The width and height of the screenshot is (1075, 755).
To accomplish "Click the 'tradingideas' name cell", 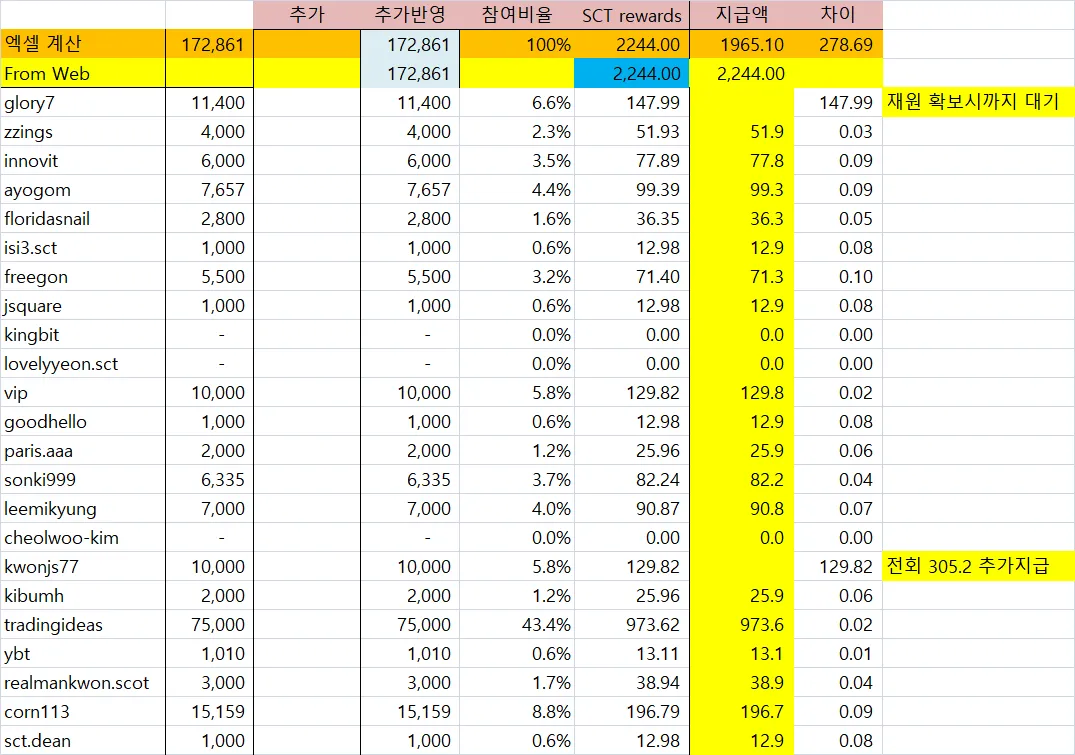I will tap(82, 625).
